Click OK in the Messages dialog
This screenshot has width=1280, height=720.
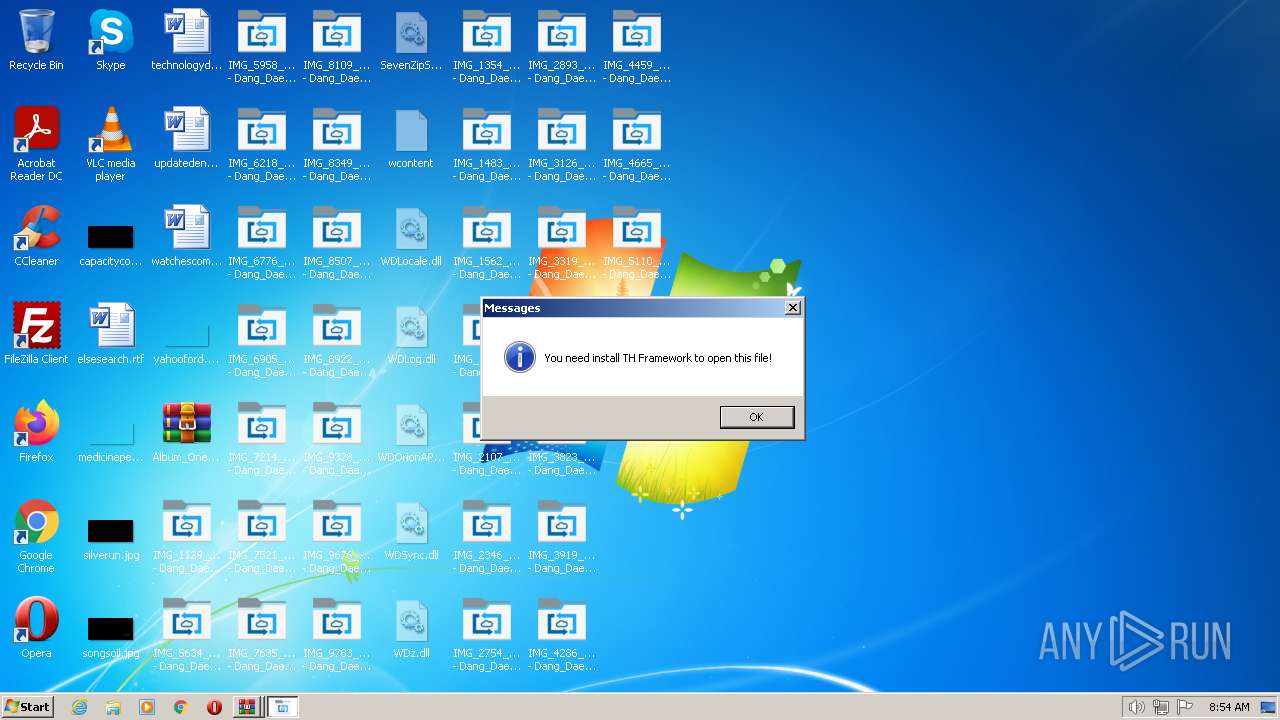[757, 417]
